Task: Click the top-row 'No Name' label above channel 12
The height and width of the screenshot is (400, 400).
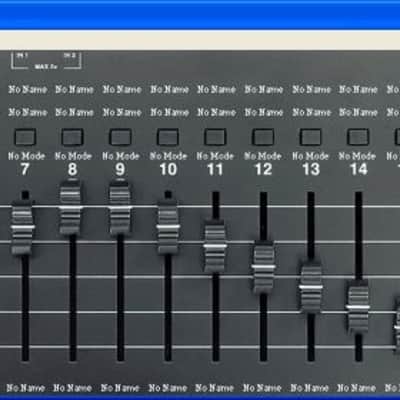Action: tap(264, 89)
